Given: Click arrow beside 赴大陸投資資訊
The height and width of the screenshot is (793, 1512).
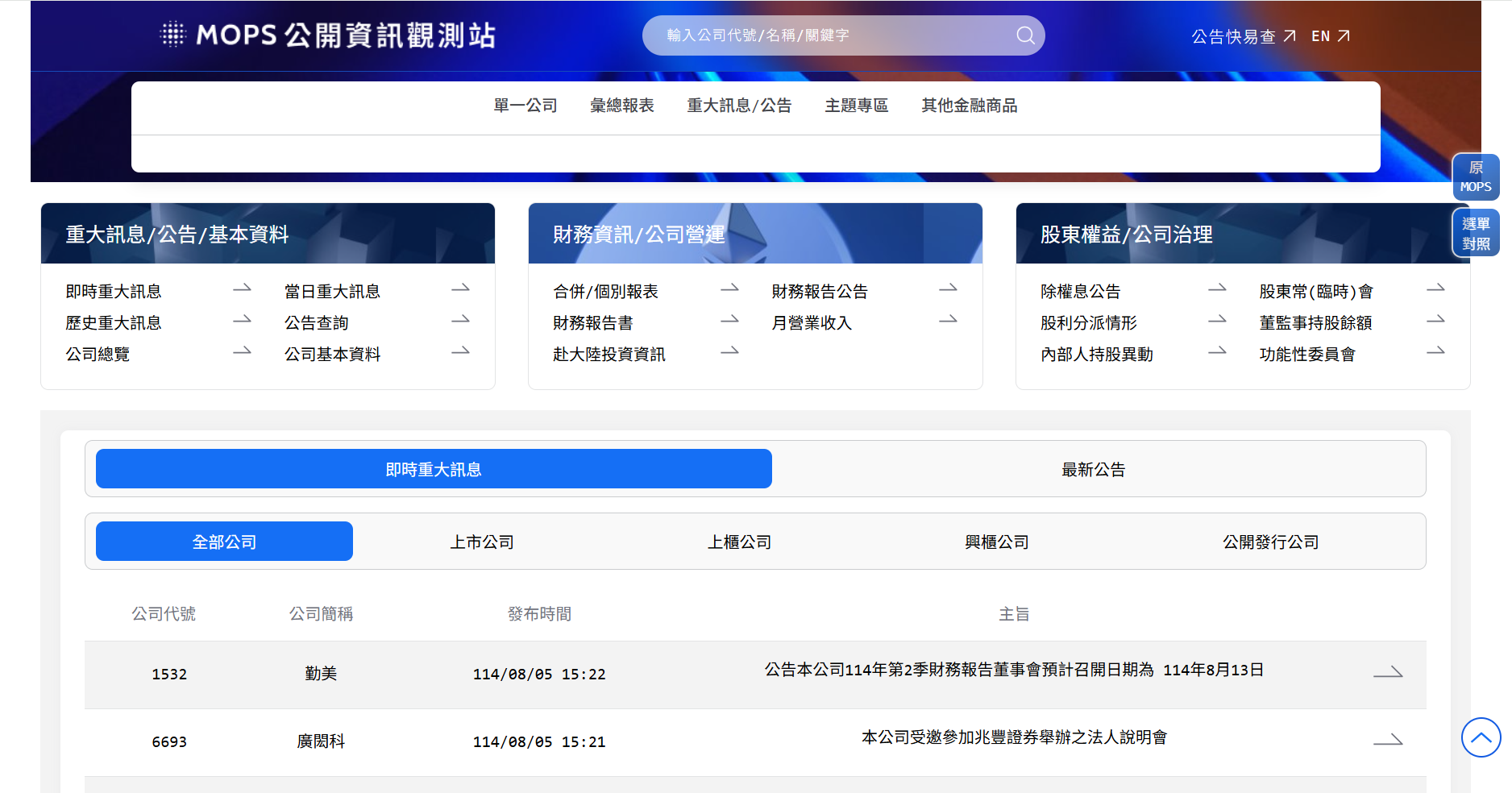Looking at the screenshot, I should click(729, 351).
